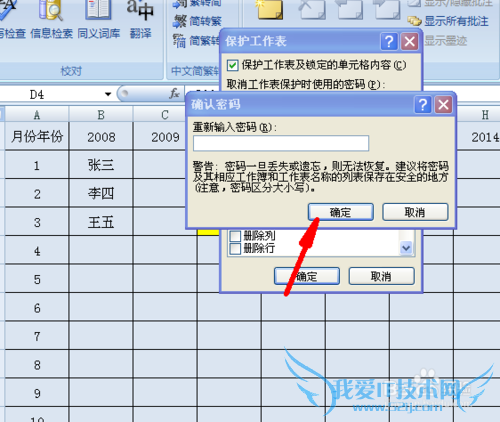Click column A cell showing 3

tap(37, 222)
